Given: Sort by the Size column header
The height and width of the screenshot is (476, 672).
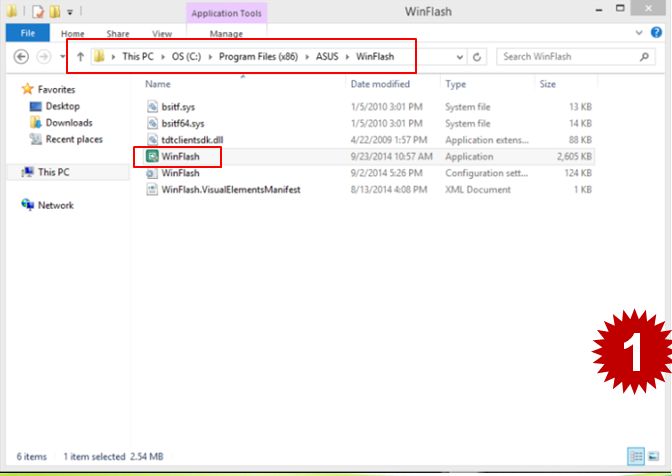Looking at the screenshot, I should pyautogui.click(x=548, y=84).
